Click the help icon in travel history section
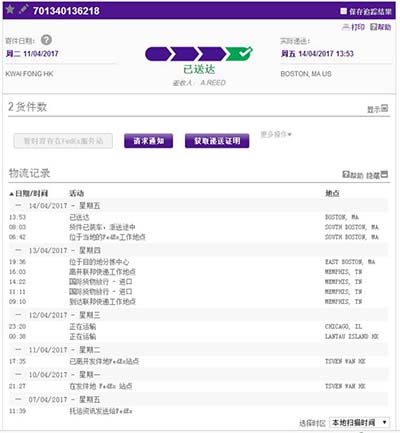Viewport: 400px width, 433px height. coord(346,174)
